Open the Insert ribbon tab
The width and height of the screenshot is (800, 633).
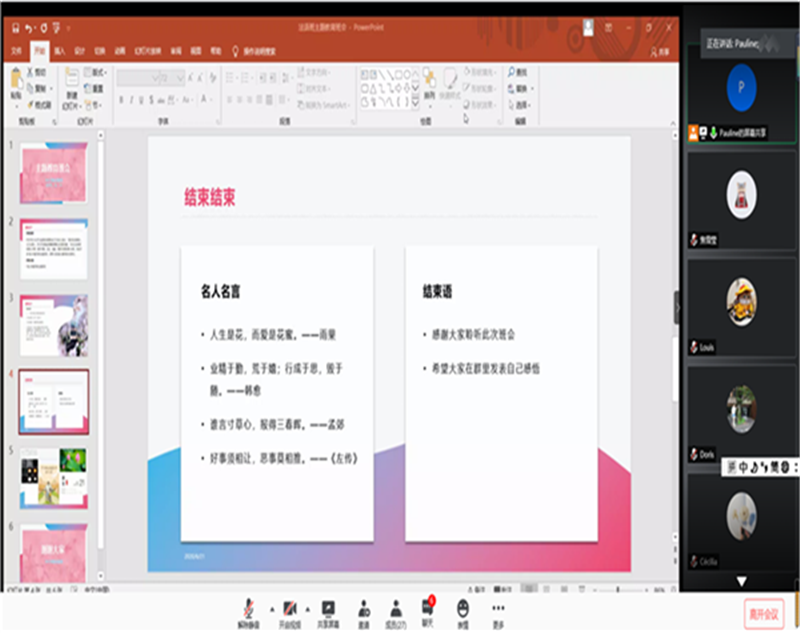60,50
